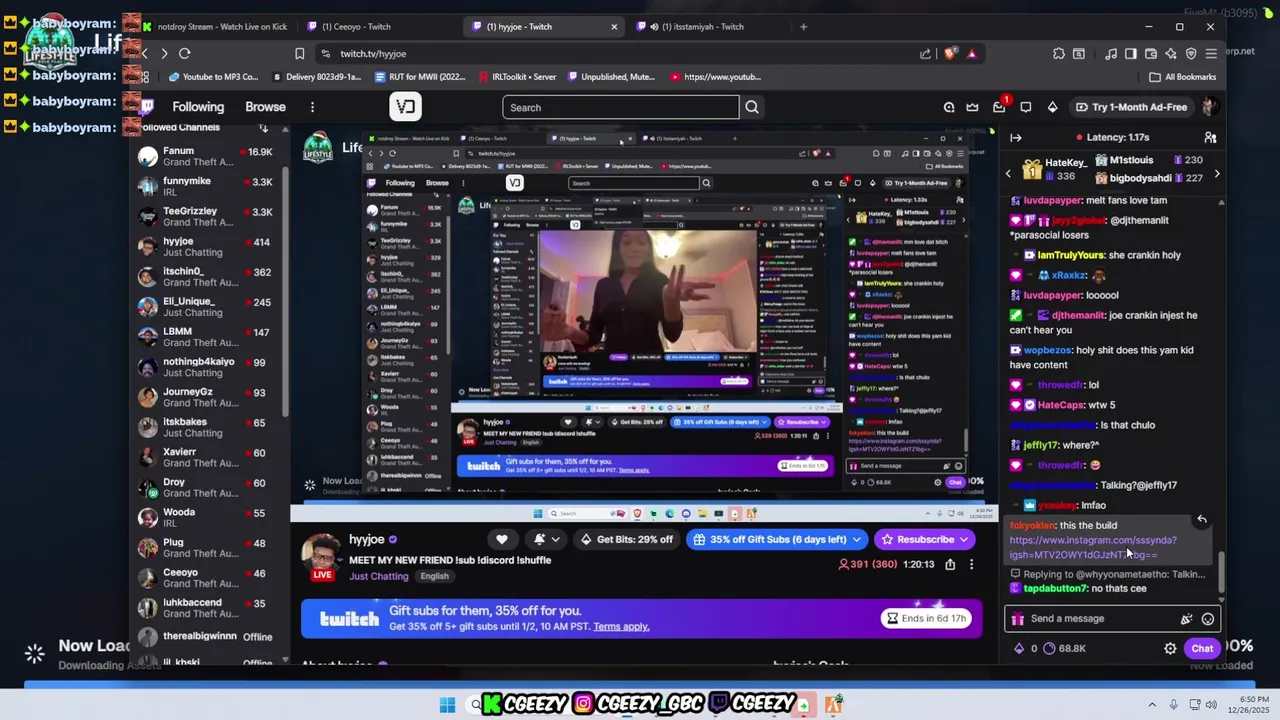
Task: Open the Twitch more options three-dot menu
Action: point(312,107)
